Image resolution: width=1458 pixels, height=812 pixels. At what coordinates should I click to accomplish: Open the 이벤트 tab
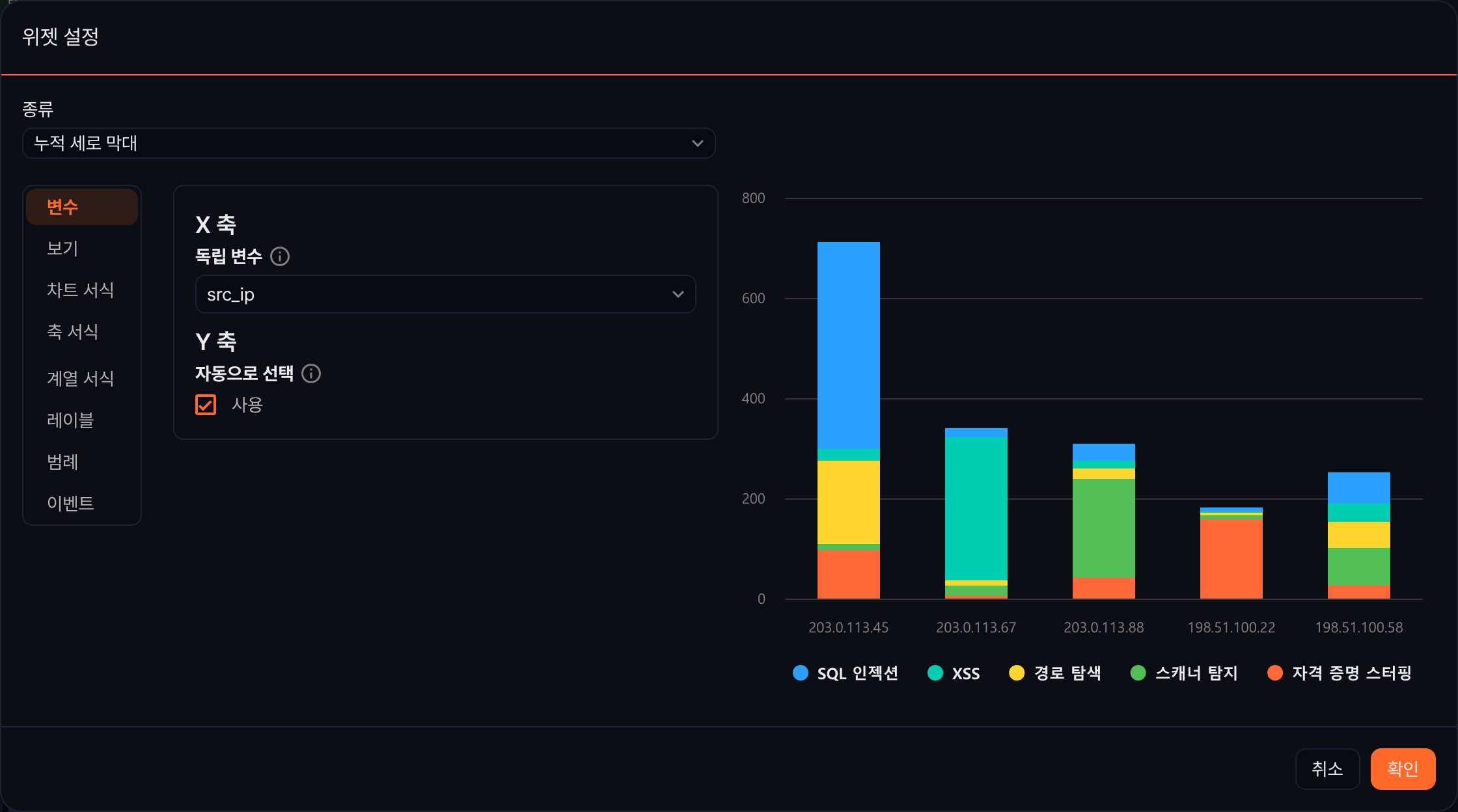[82, 504]
